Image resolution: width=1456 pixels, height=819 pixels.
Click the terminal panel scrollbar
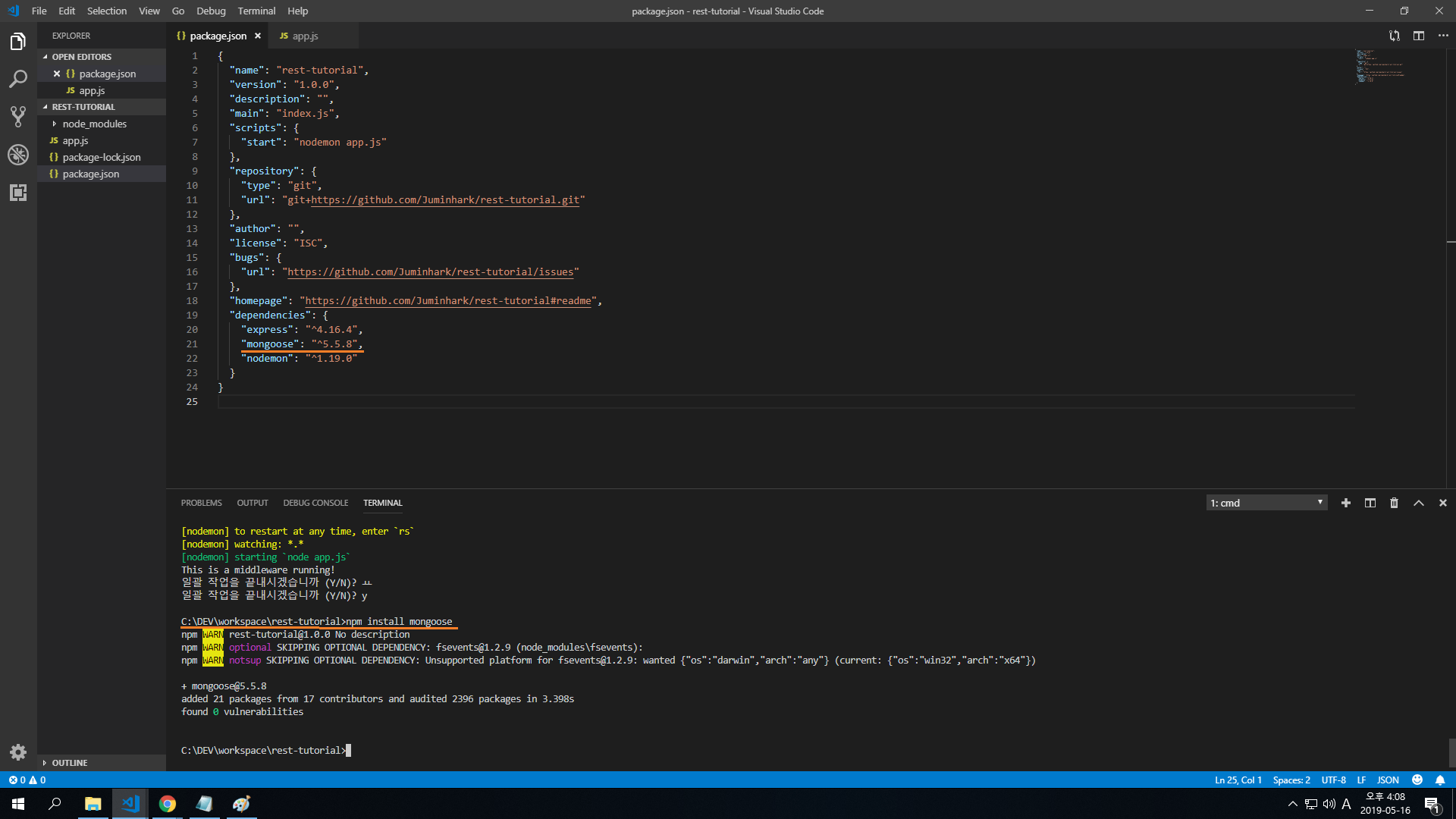click(1451, 753)
